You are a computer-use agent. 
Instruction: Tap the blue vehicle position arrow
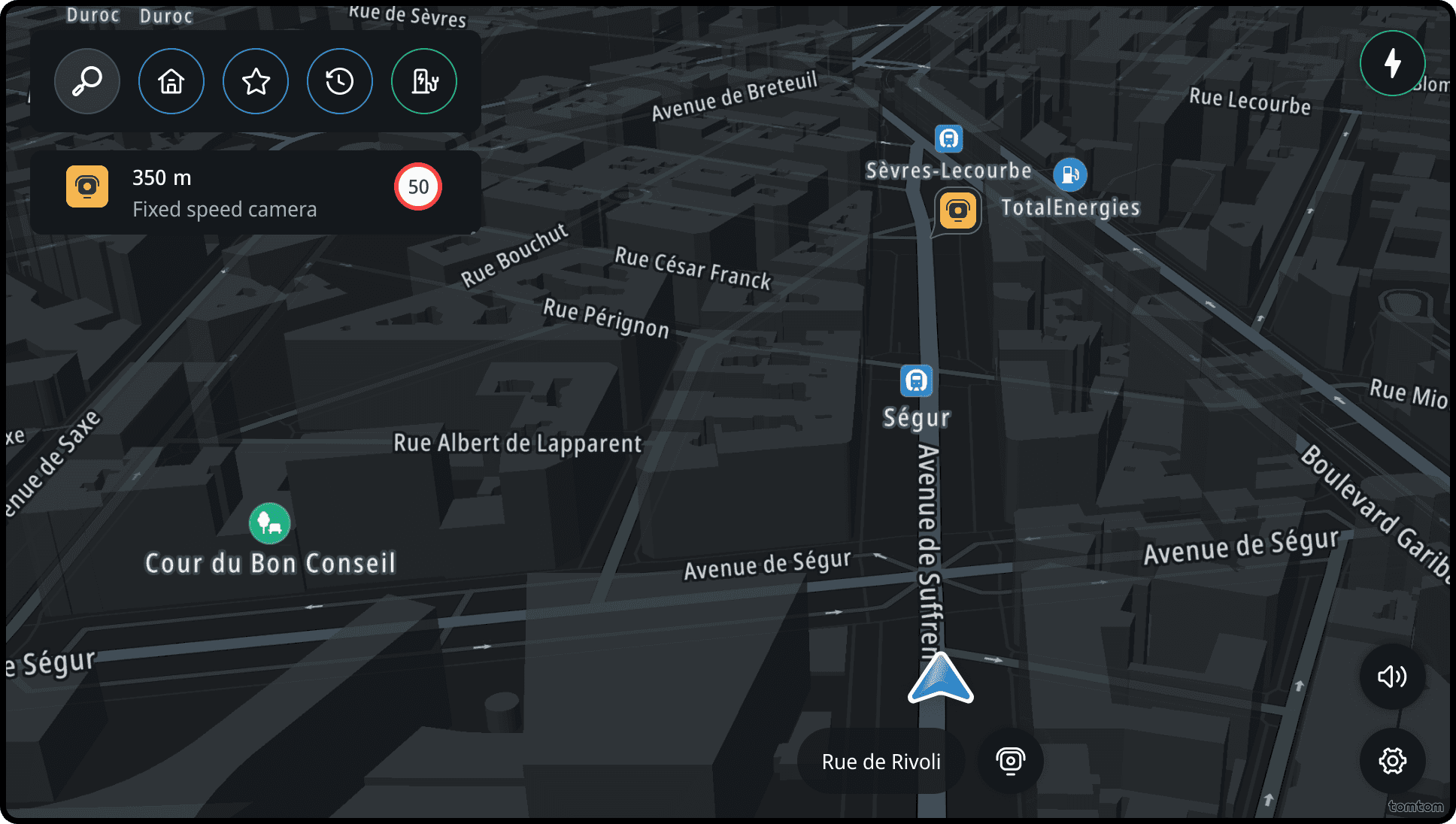(x=940, y=678)
